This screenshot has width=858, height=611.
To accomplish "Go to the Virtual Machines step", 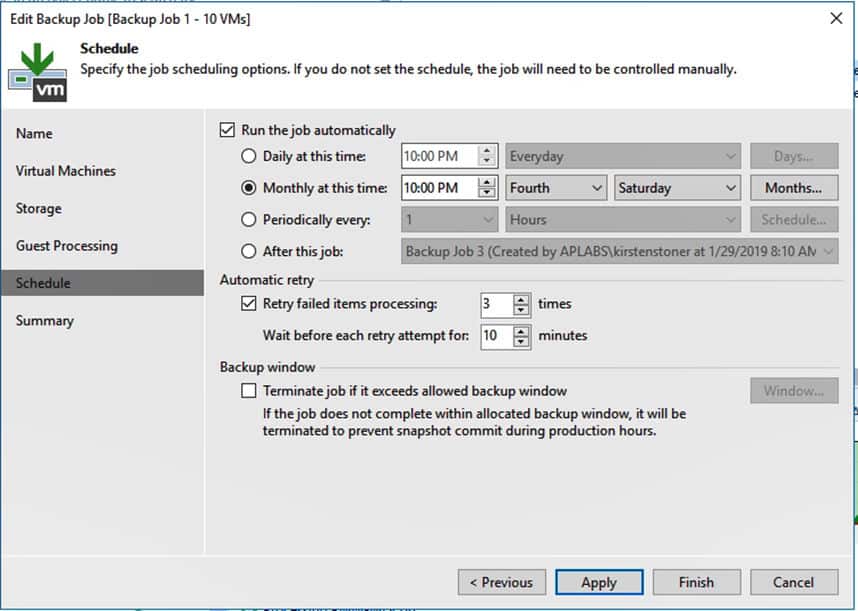I will click(x=102, y=171).
